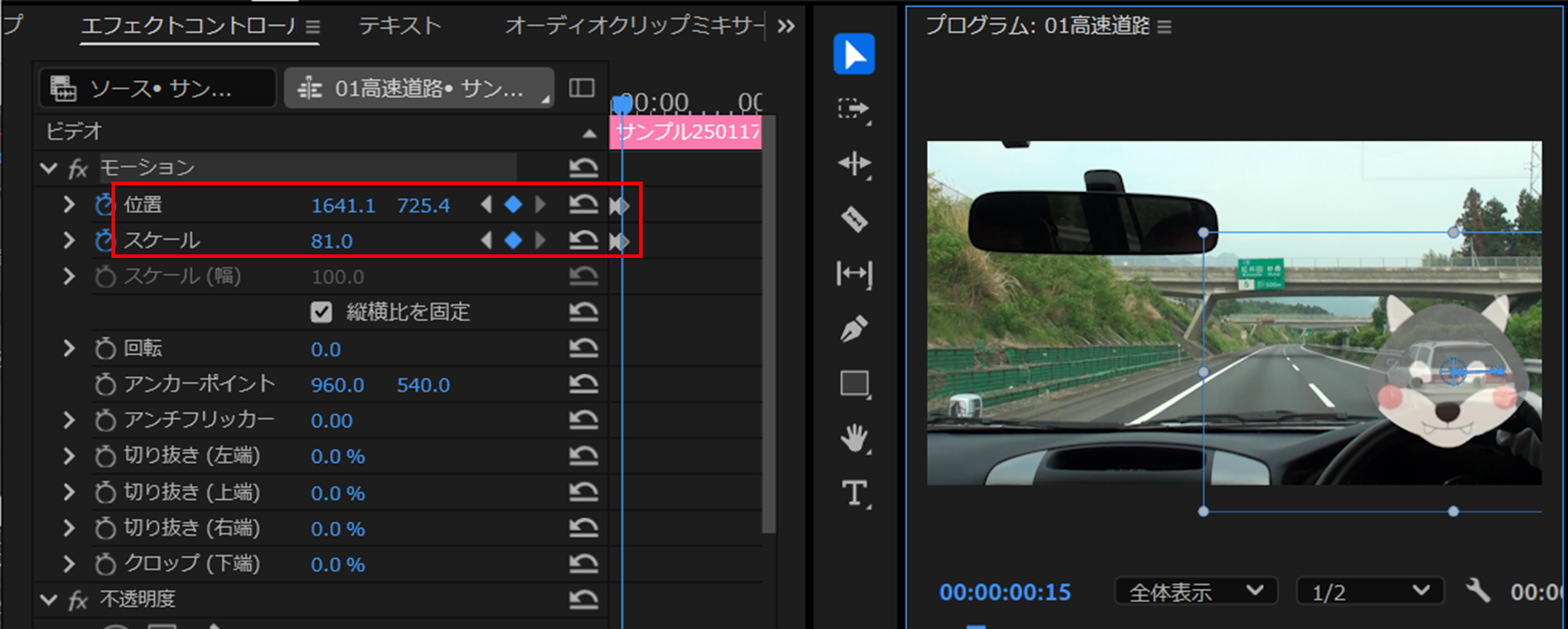Reset the モーション effect
Screen dimensions: 1568x629
583,168
